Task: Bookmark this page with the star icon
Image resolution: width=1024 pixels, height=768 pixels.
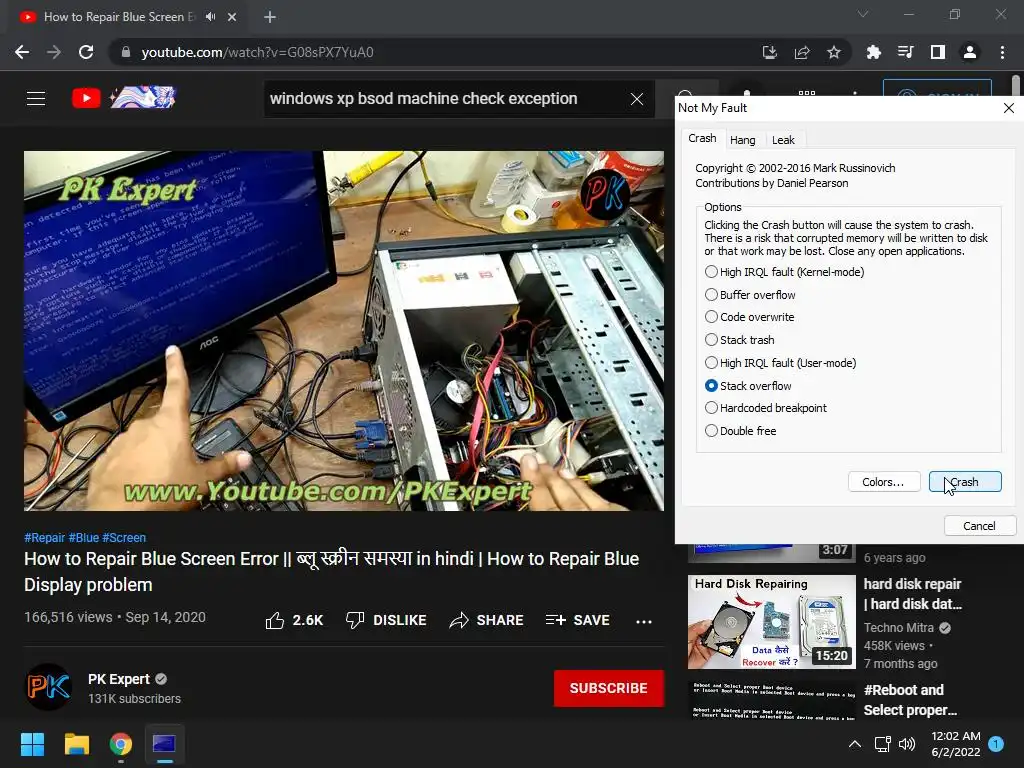Action: (834, 52)
